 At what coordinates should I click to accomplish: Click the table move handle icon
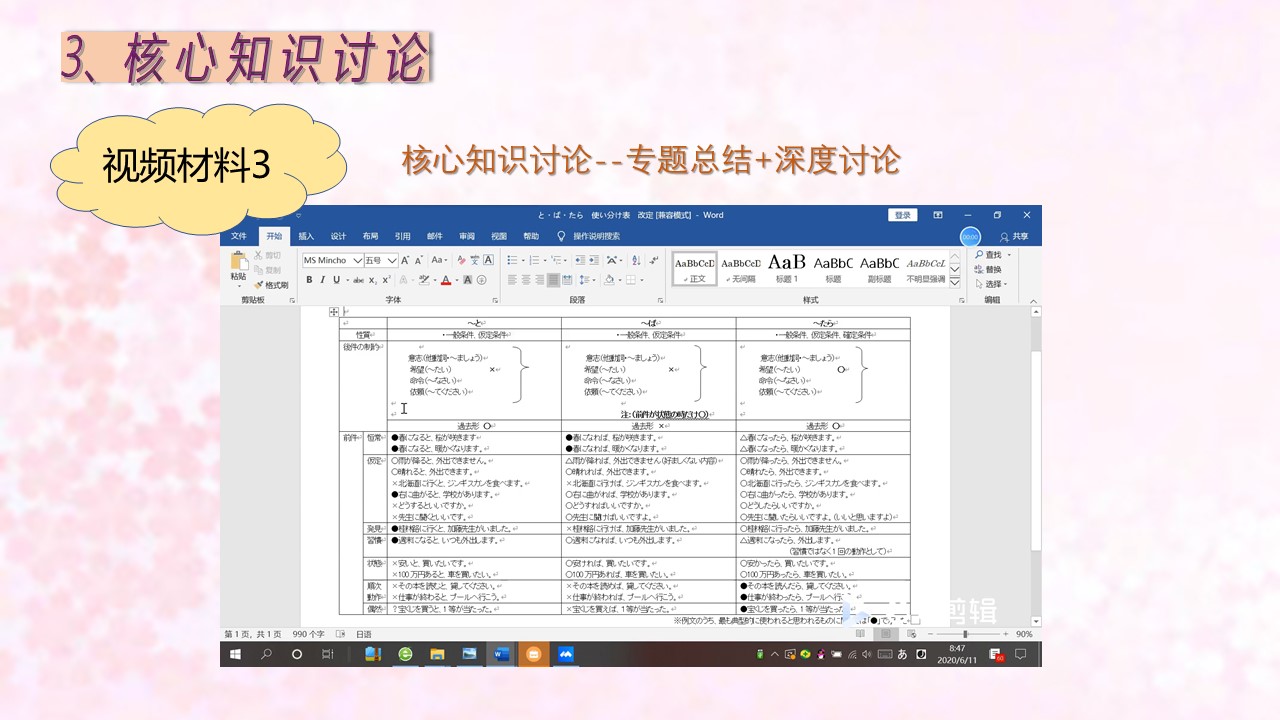pos(334,312)
